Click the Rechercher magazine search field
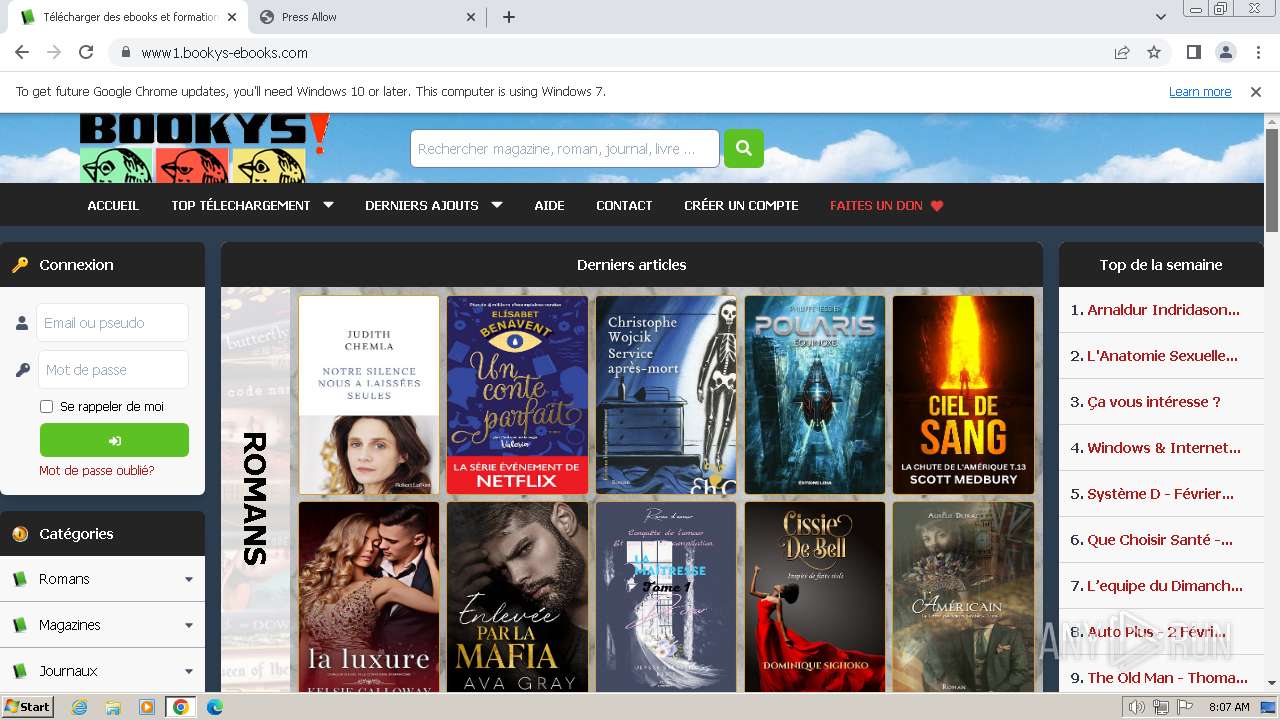 coord(565,148)
